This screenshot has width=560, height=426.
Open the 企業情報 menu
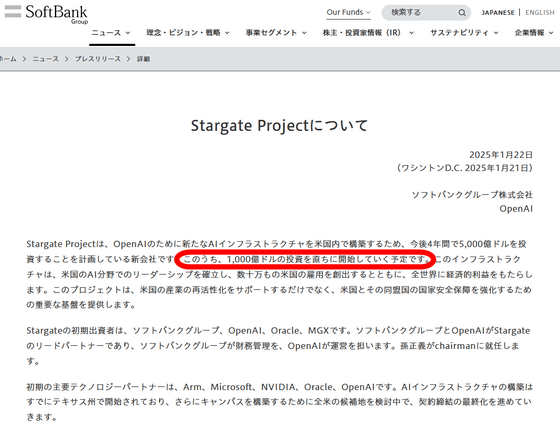(534, 33)
